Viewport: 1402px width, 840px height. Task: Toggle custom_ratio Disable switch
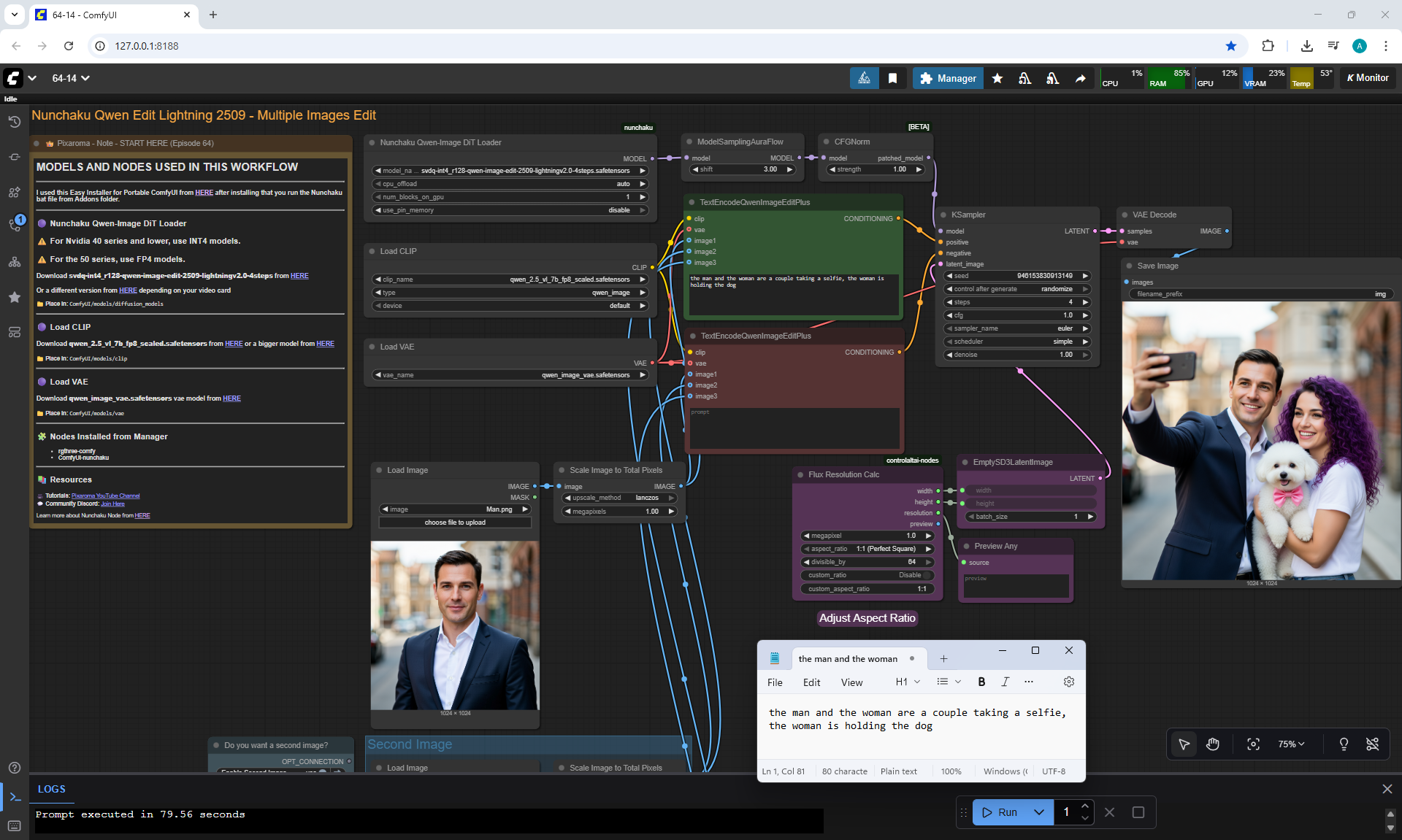click(x=927, y=575)
